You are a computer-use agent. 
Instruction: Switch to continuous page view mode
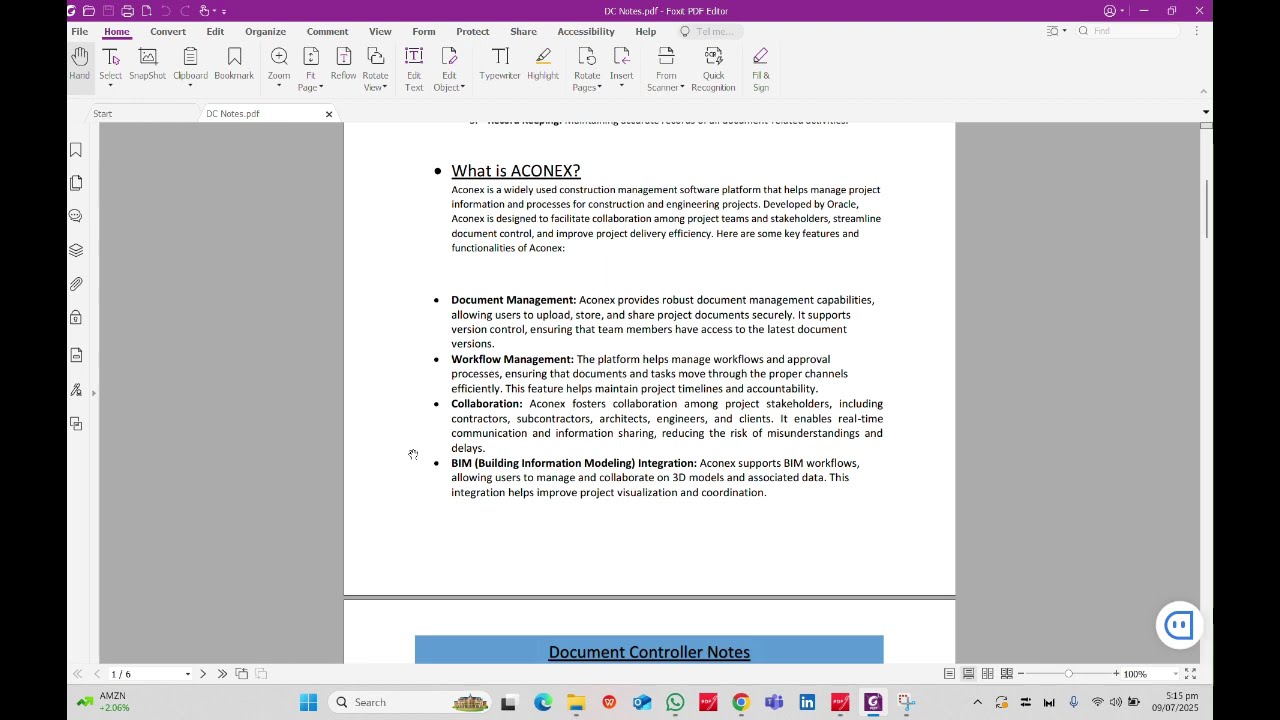968,674
